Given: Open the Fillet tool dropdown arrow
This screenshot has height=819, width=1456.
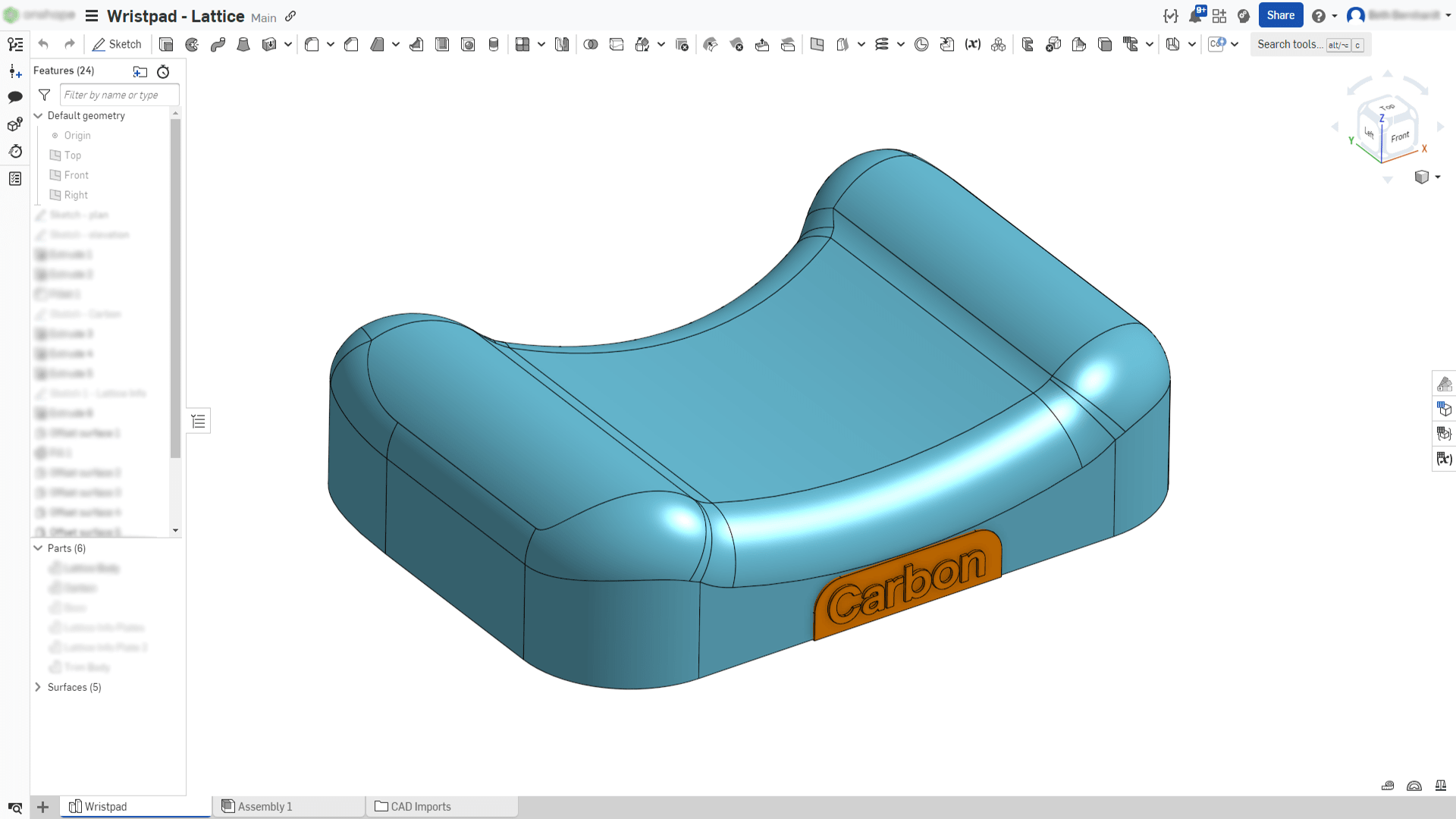Looking at the screenshot, I should pyautogui.click(x=331, y=45).
